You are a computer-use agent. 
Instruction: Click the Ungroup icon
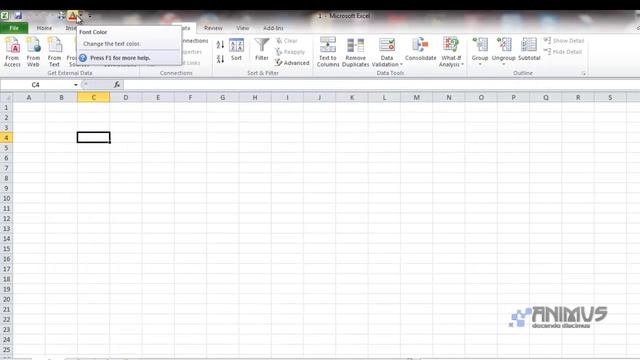[504, 45]
